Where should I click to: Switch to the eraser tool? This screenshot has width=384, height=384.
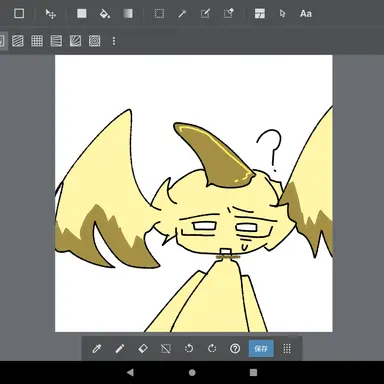pyautogui.click(x=143, y=349)
